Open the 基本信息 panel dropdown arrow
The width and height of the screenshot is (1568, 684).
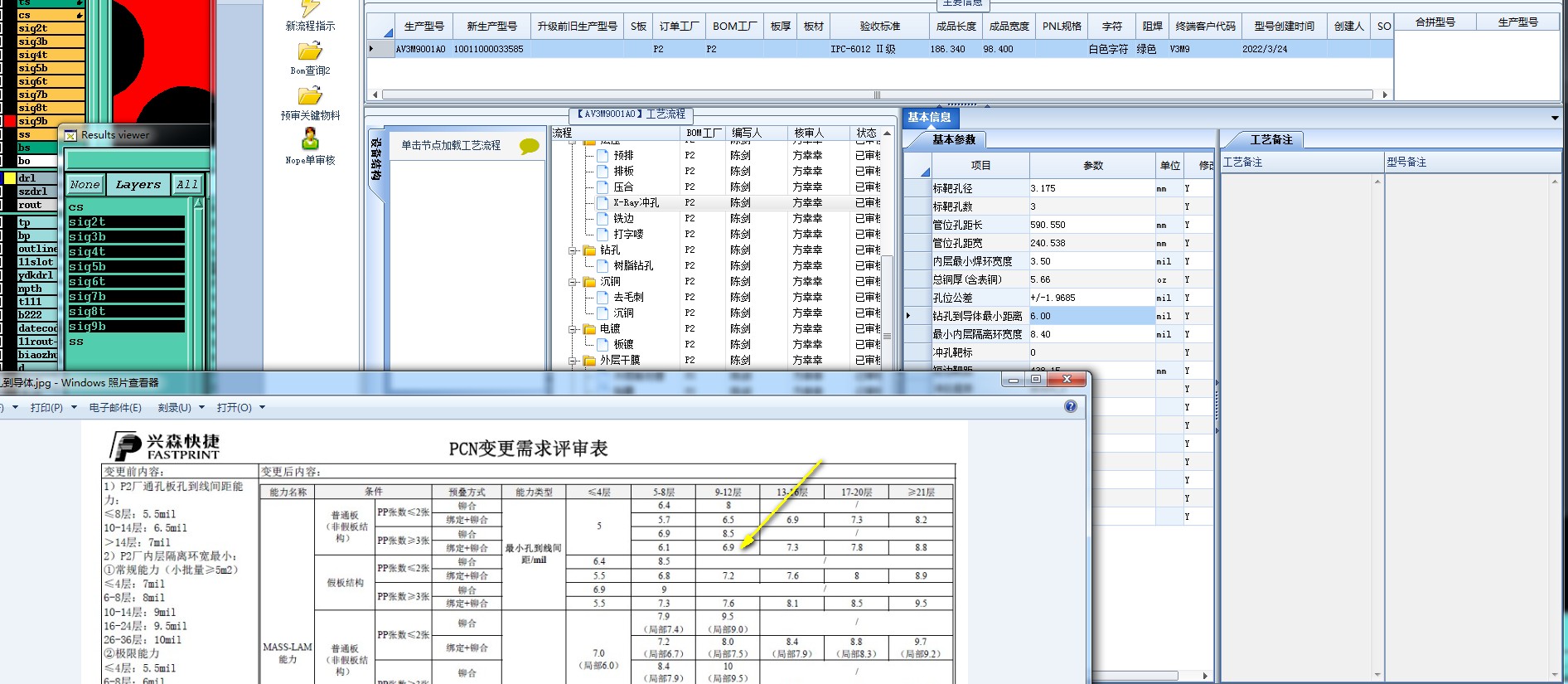1555,118
